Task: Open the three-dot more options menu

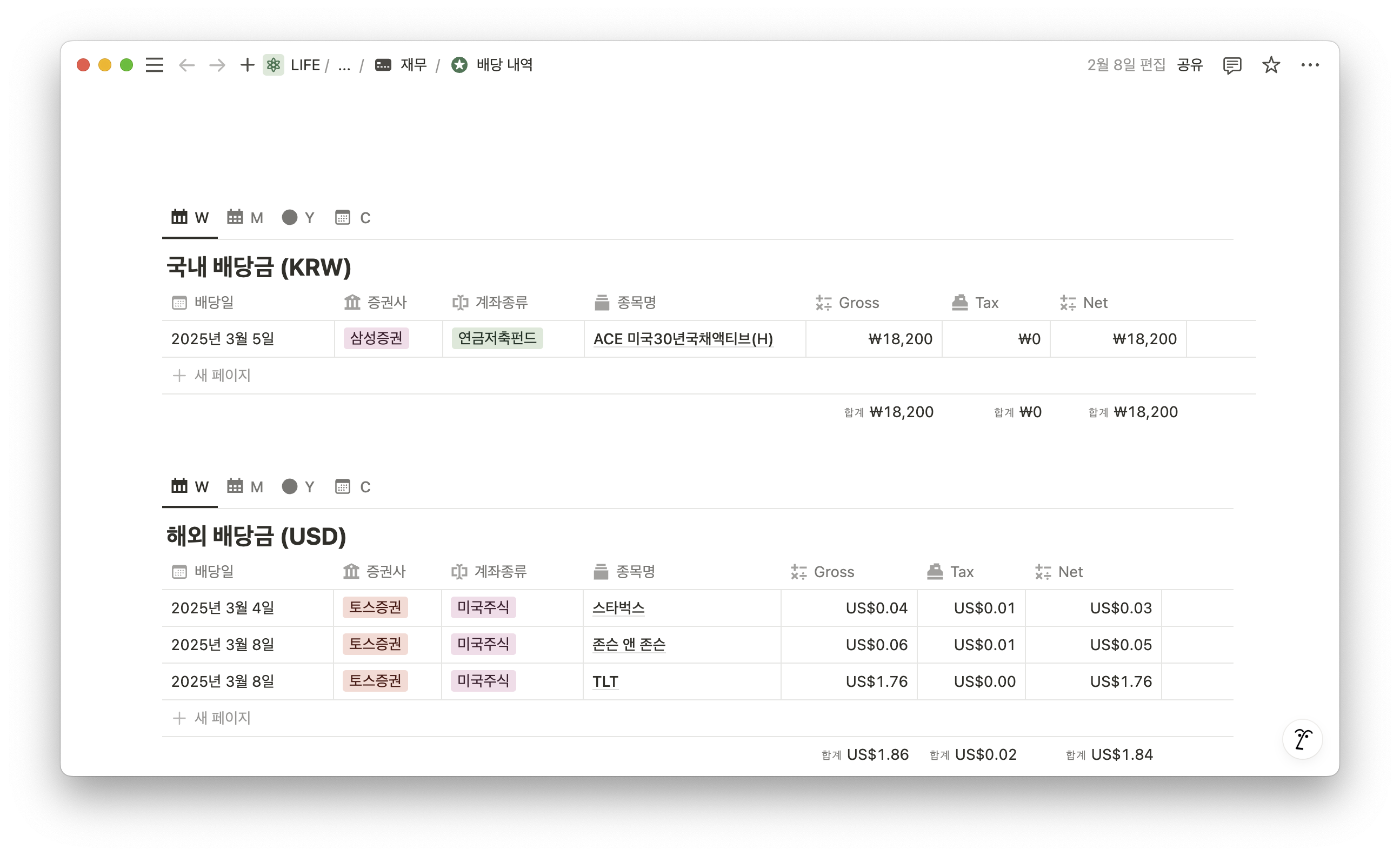Action: [1310, 65]
